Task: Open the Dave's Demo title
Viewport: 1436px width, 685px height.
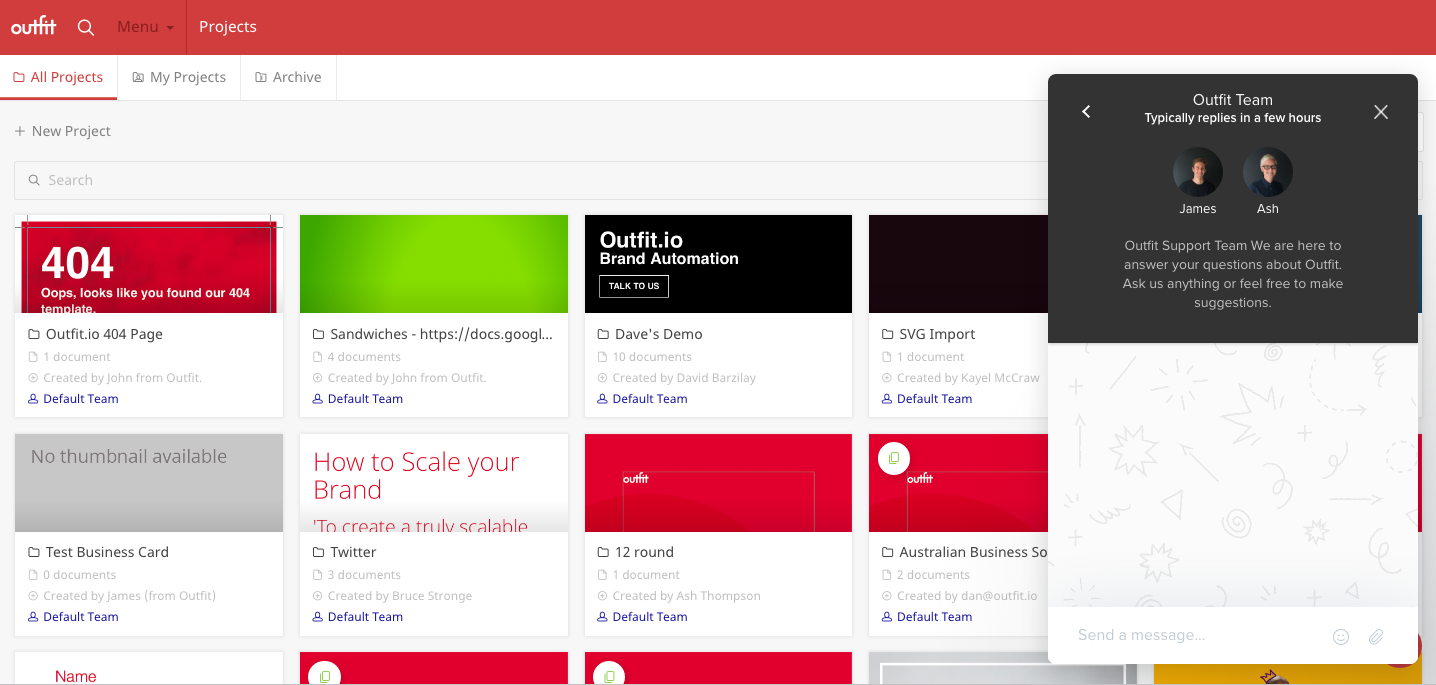Action: pos(658,334)
